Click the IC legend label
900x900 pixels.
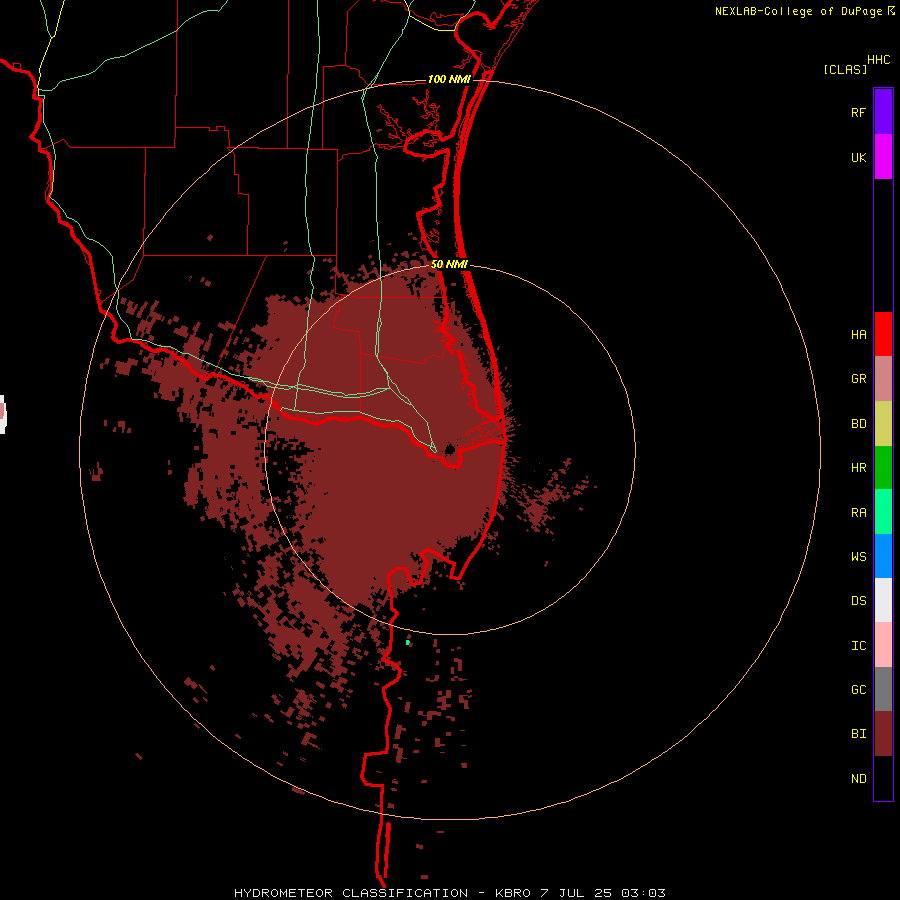click(859, 646)
